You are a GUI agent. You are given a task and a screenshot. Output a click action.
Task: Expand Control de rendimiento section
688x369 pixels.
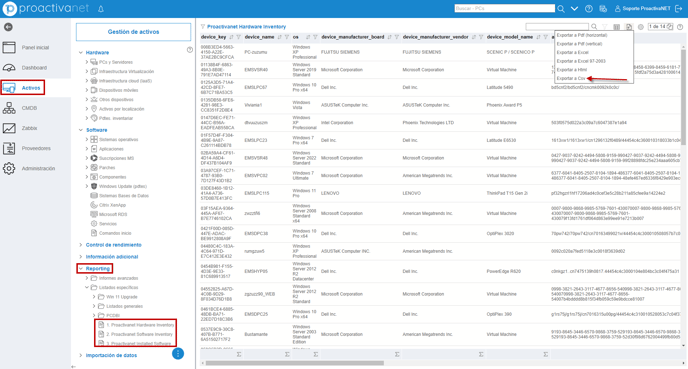81,245
